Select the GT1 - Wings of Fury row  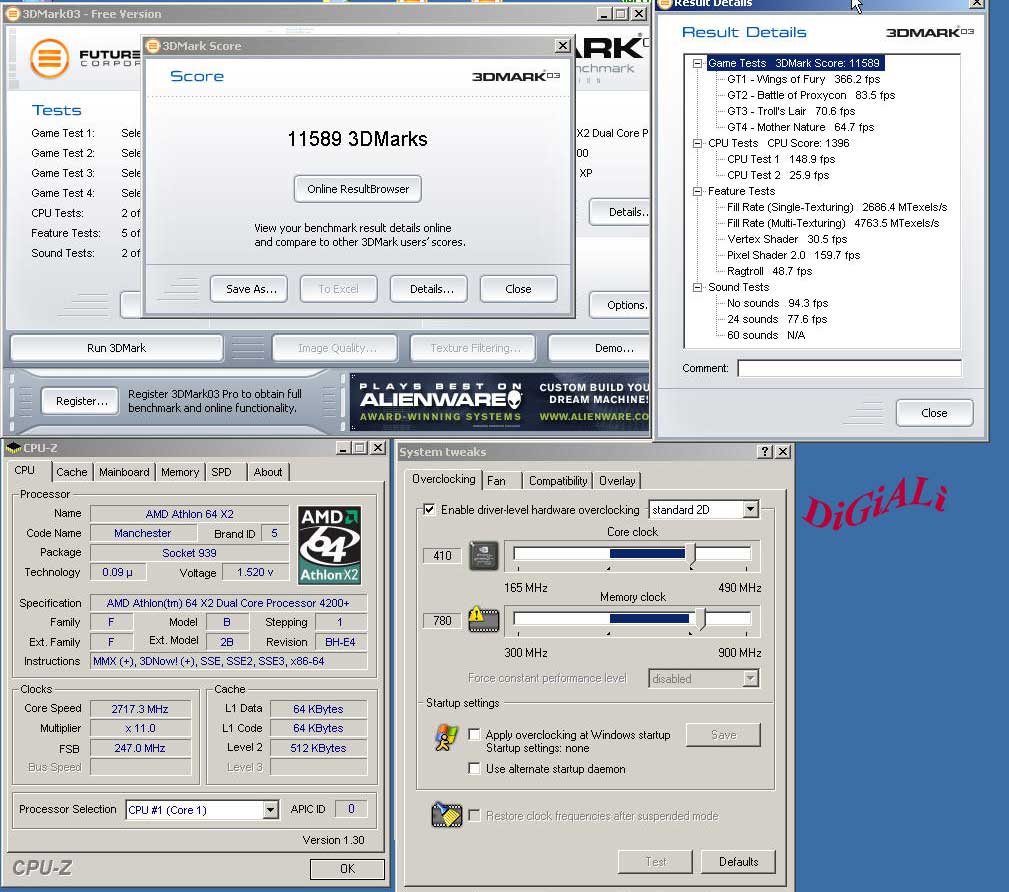click(803, 79)
